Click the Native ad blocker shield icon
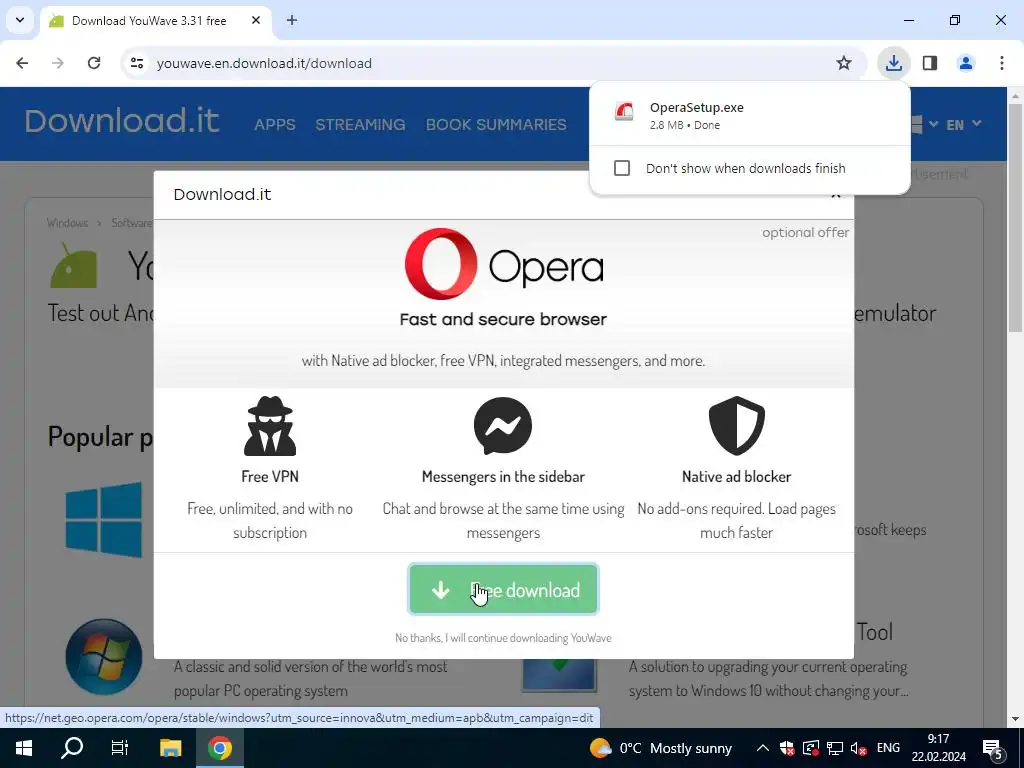This screenshot has height=768, width=1024. tap(737, 426)
